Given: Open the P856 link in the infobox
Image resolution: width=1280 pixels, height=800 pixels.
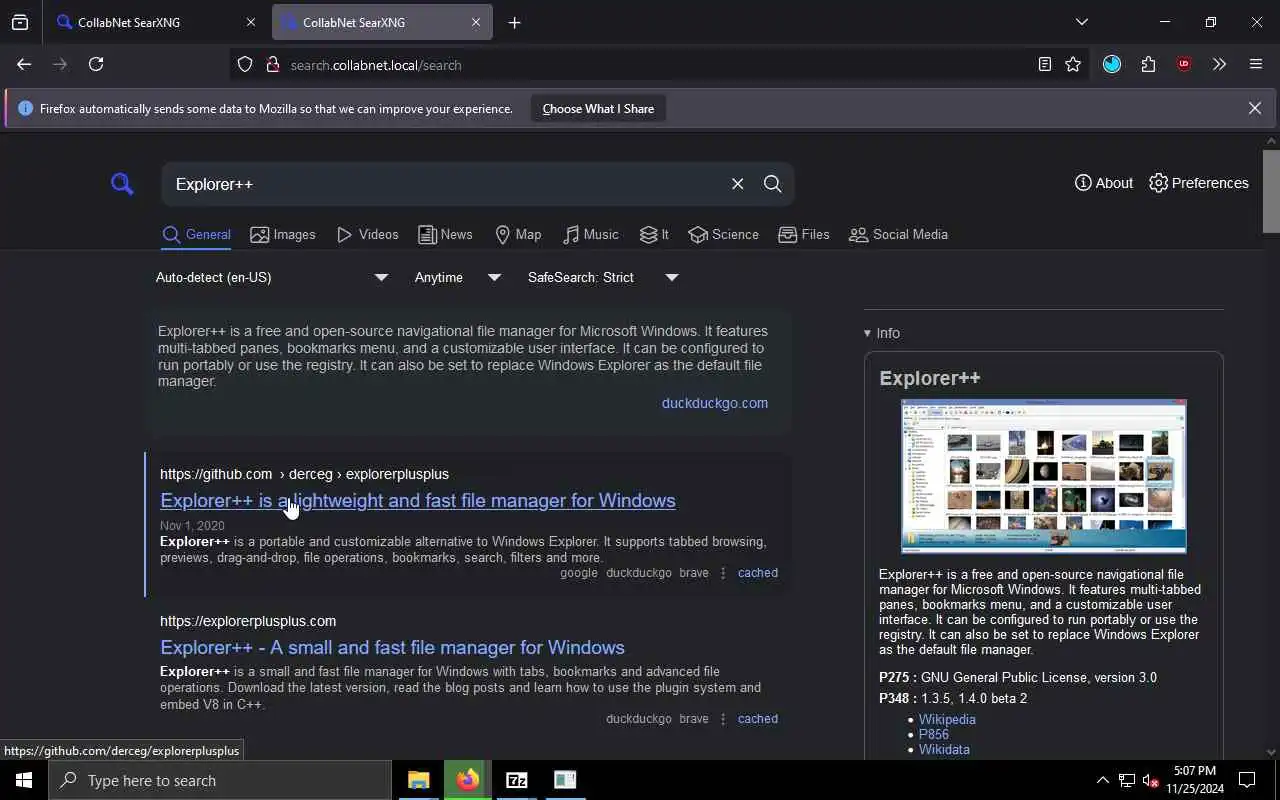Looking at the screenshot, I should click(933, 734).
